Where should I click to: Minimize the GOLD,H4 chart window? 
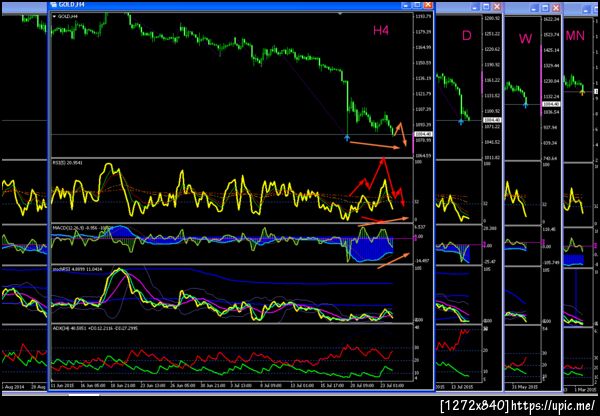tap(406, 5)
